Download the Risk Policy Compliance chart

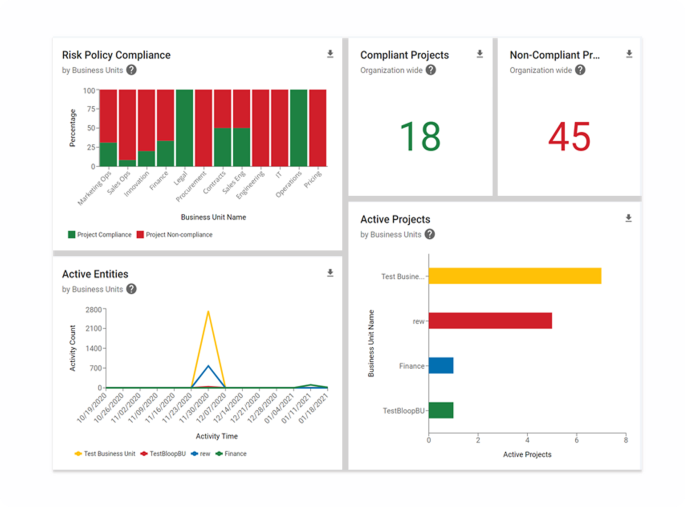point(330,54)
